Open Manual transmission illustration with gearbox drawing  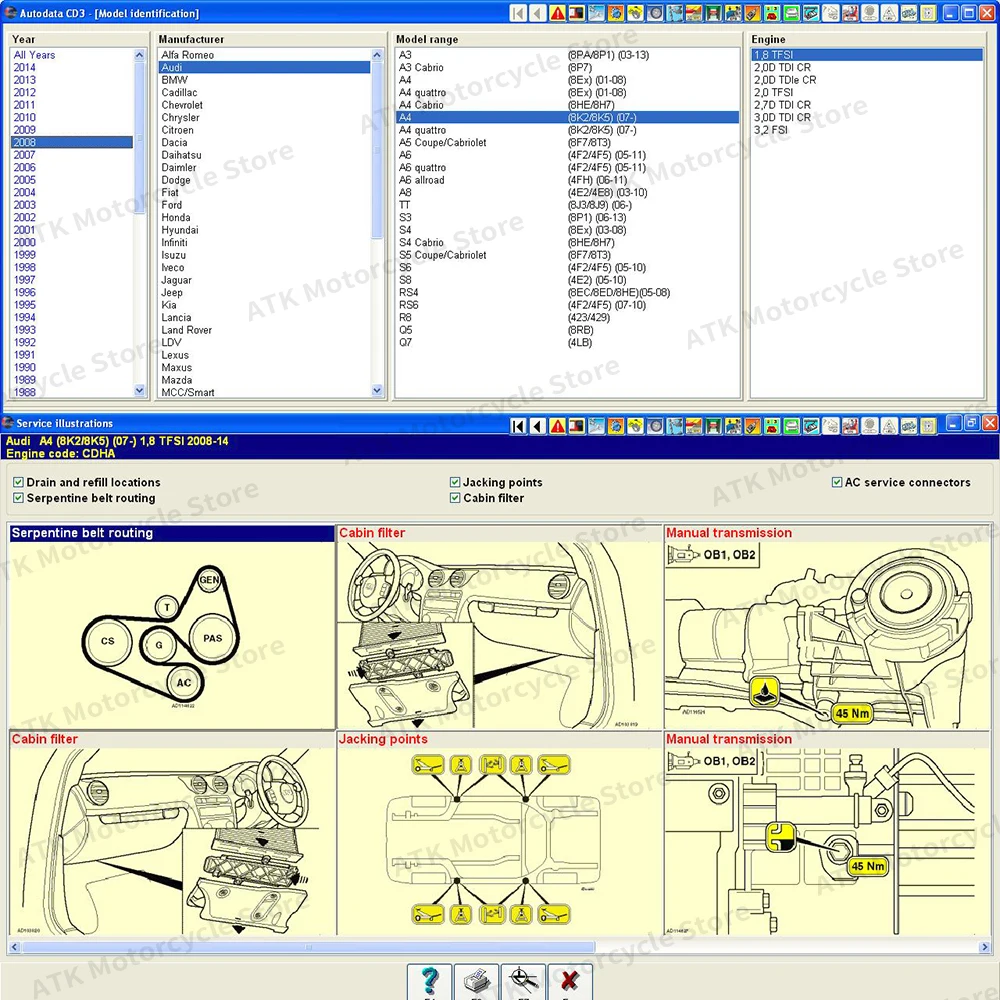827,627
